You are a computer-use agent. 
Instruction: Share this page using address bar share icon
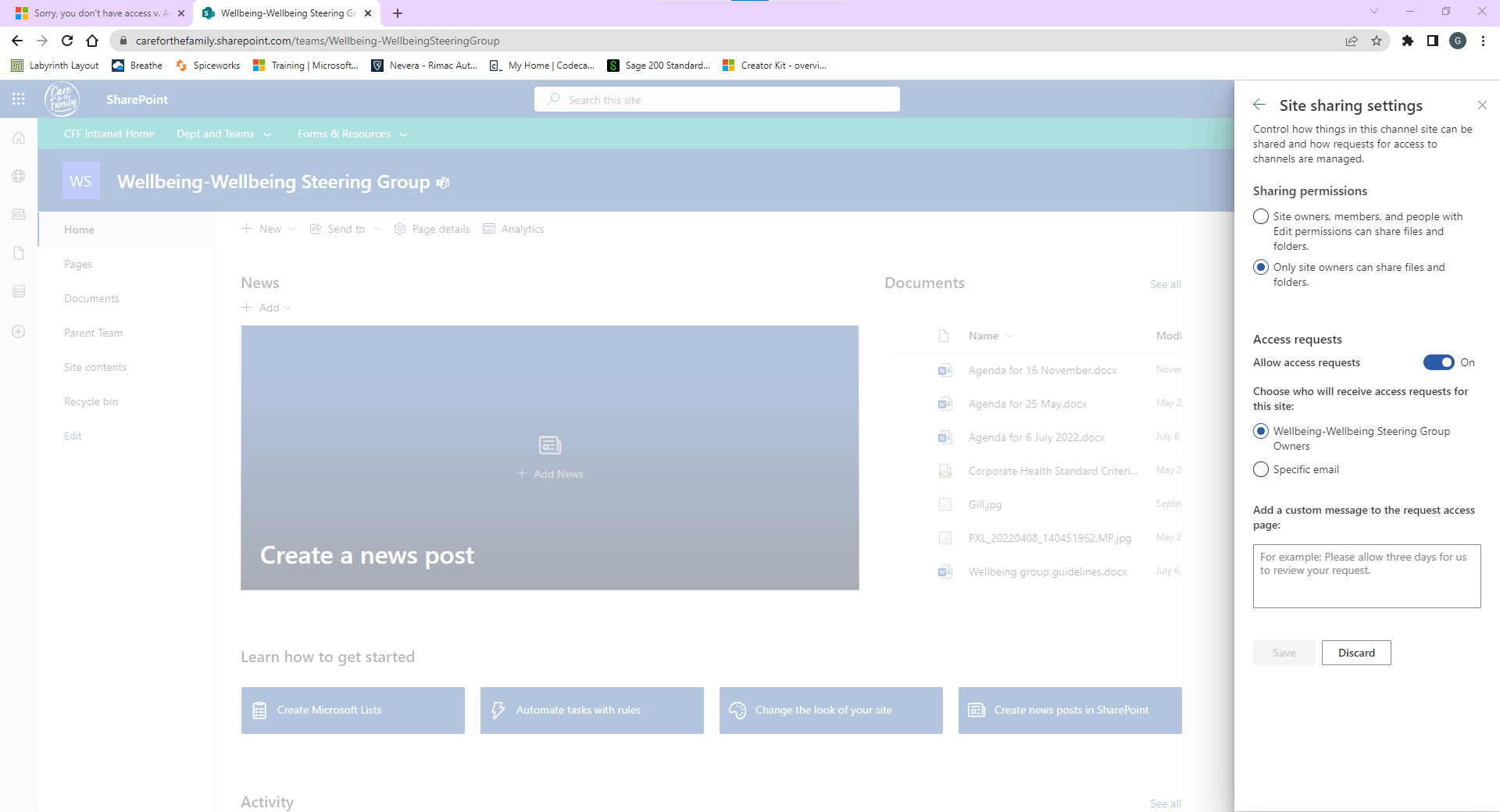coord(1352,41)
